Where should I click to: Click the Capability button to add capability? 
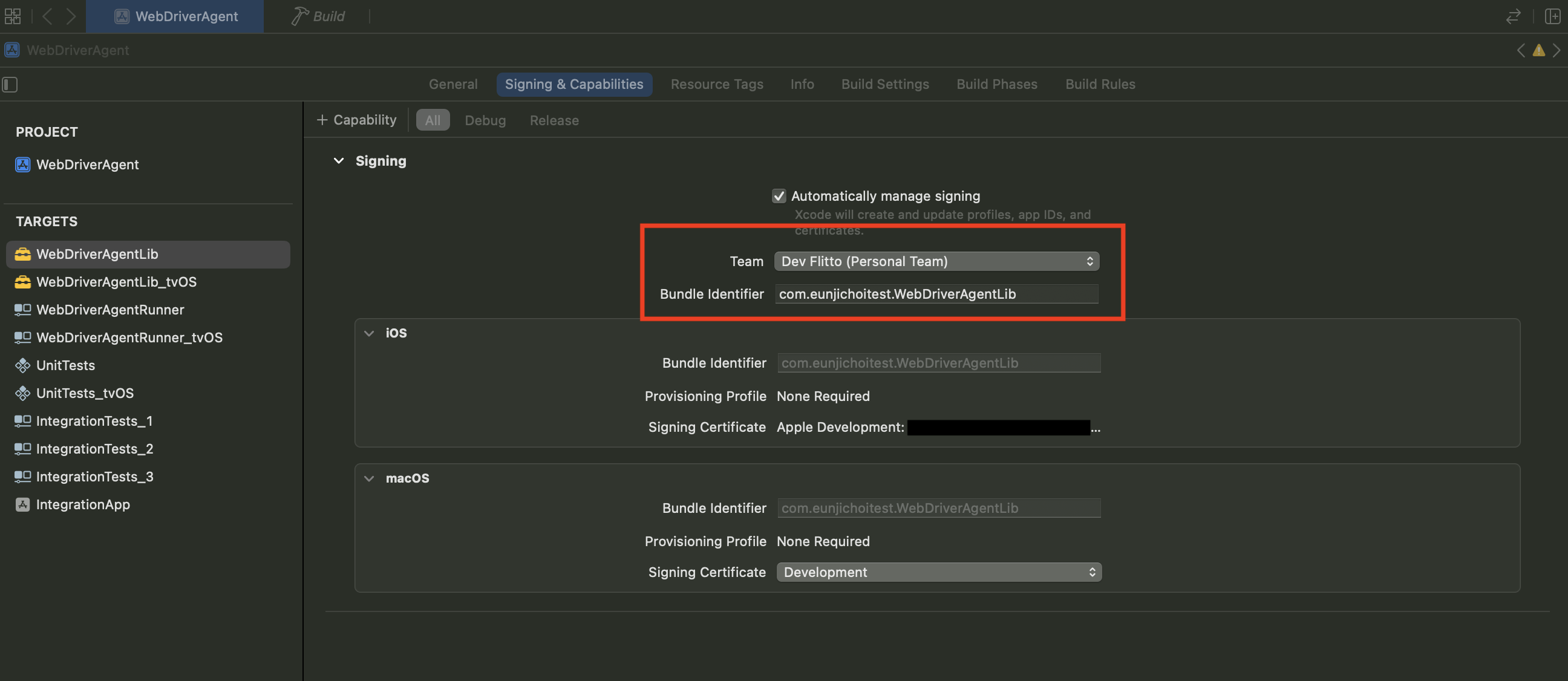click(x=356, y=119)
